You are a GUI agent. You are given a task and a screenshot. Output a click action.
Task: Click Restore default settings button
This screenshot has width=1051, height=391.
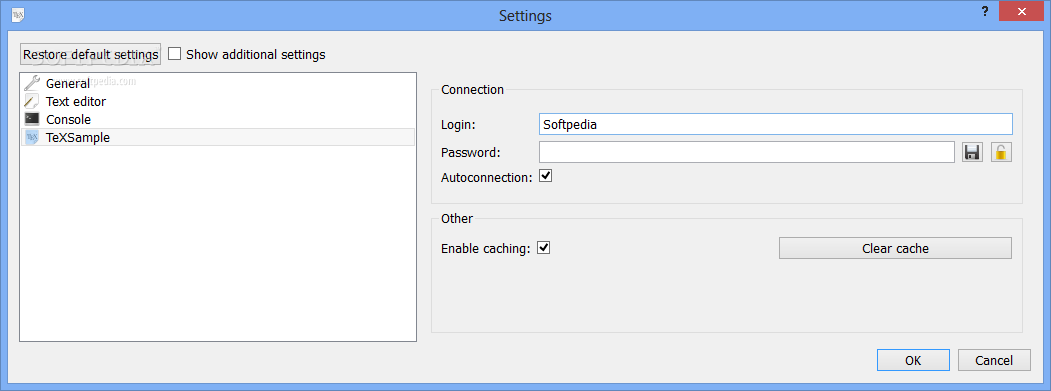click(x=90, y=54)
